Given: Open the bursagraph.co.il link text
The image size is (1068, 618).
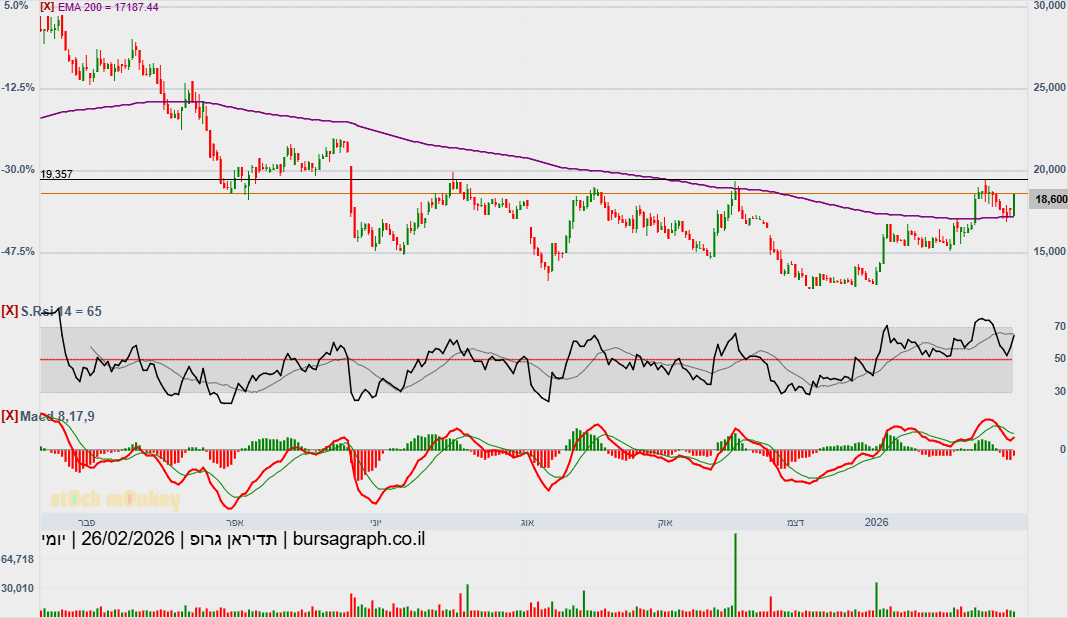Looking at the screenshot, I should click(359, 539).
